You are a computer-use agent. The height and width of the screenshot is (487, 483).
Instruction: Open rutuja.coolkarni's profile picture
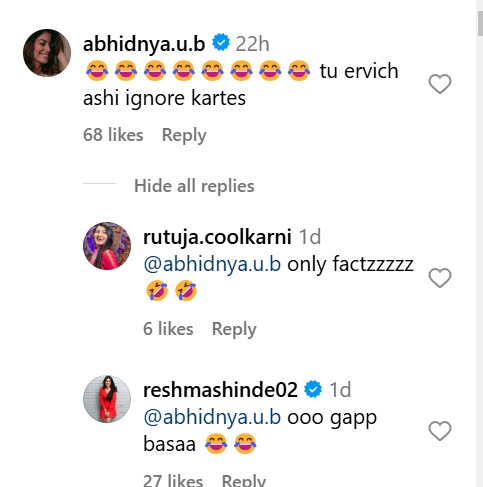click(x=107, y=246)
